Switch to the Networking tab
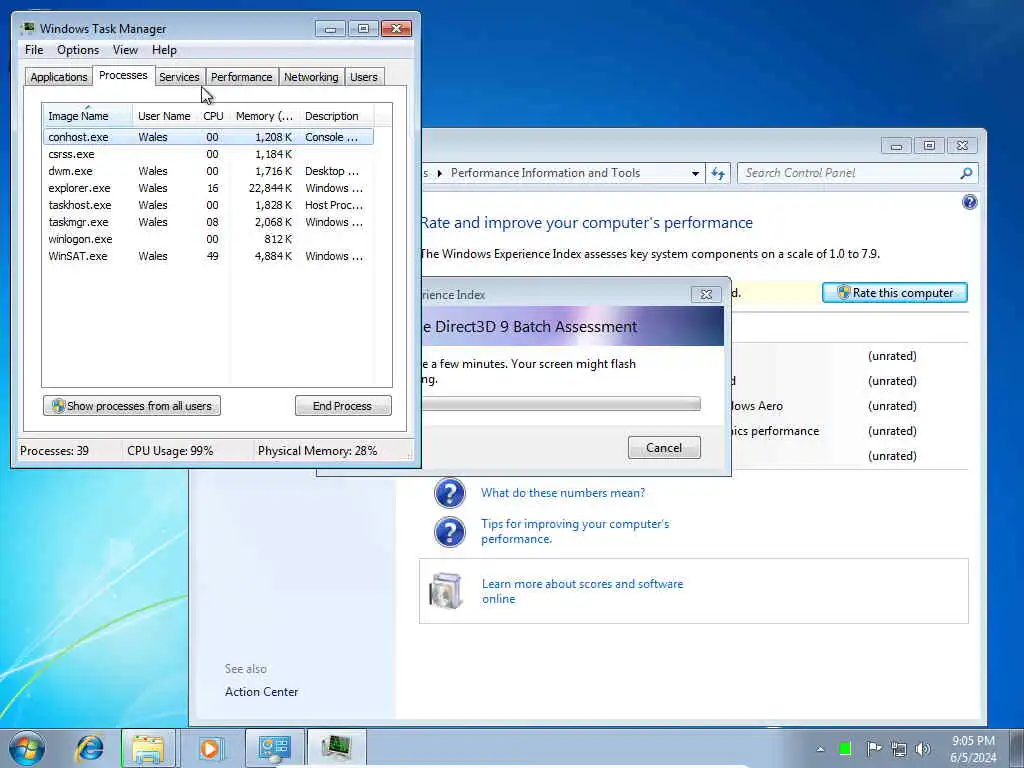This screenshot has height=768, width=1024. tap(311, 77)
